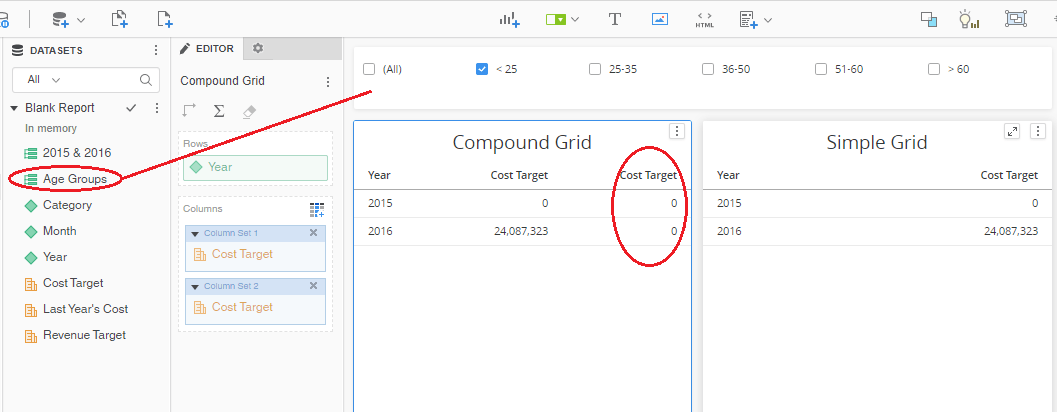1057x412 pixels.
Task: Switch to the Editor tab
Action: click(207, 49)
